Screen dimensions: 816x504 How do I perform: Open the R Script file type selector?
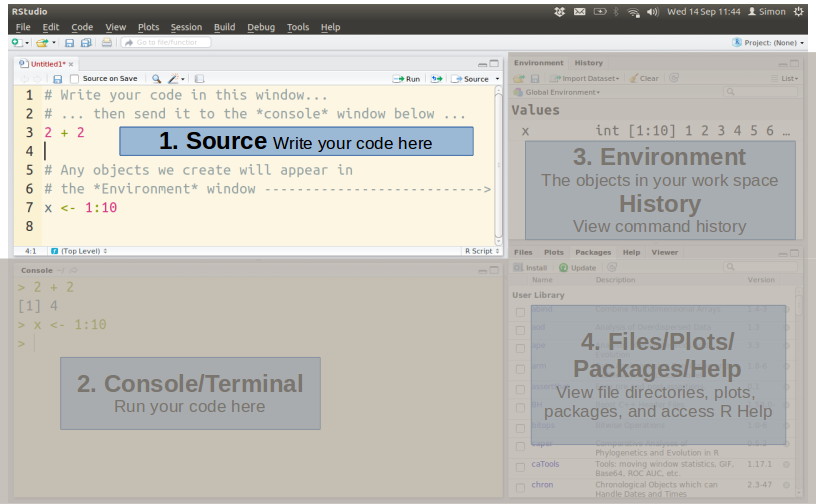point(482,251)
